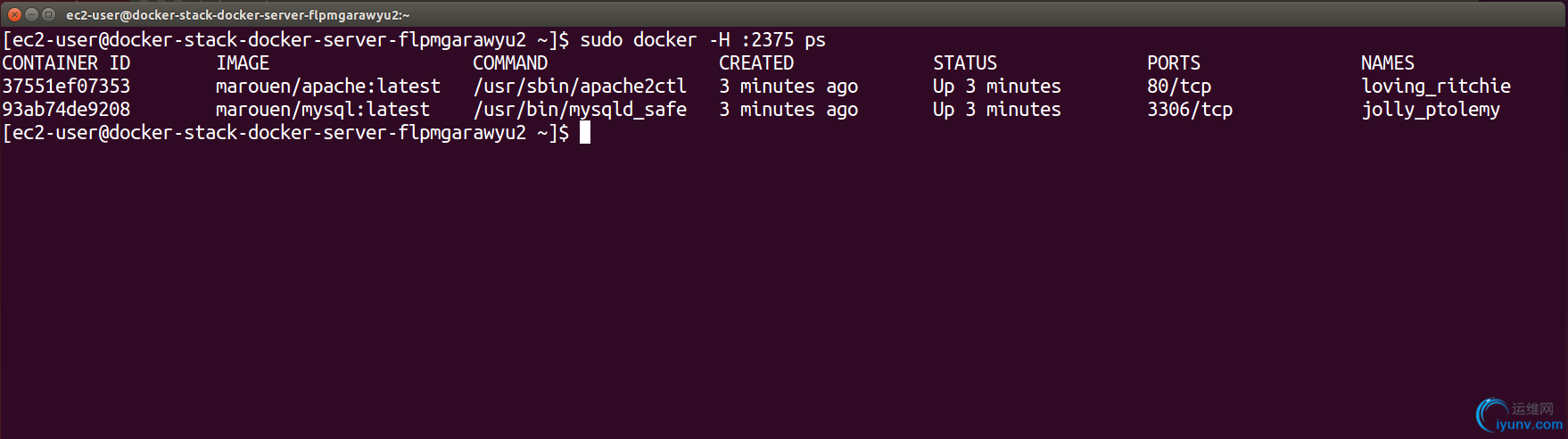Maximize the terminal window
The image size is (1568, 439).
tap(49, 14)
